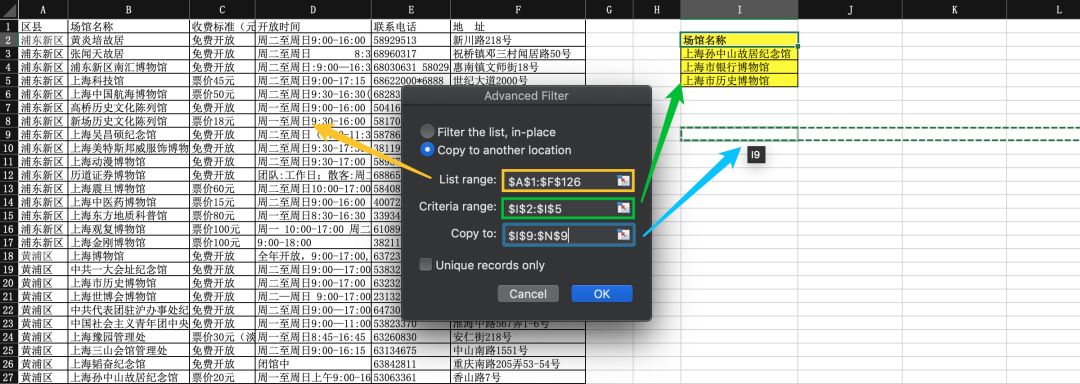Click the 票价18元 cell
Viewport: 1080px width, 384px height.
point(222,120)
